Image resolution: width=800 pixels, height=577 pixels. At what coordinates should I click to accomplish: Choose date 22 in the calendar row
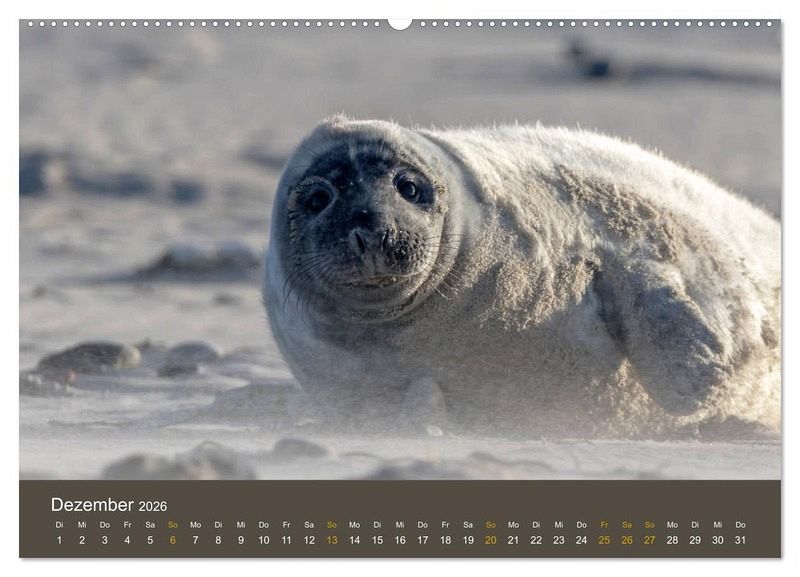pyautogui.click(x=536, y=540)
